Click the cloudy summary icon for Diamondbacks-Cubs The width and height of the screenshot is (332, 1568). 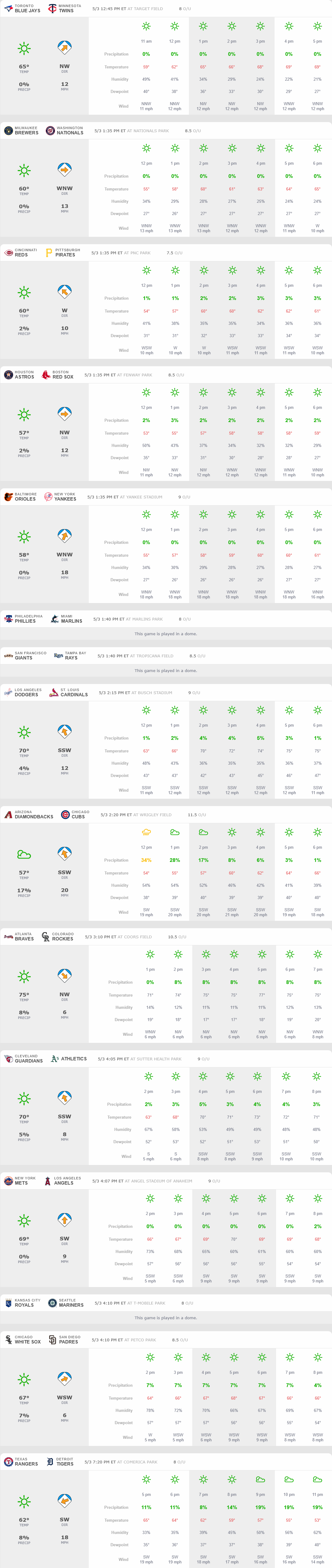click(x=24, y=854)
